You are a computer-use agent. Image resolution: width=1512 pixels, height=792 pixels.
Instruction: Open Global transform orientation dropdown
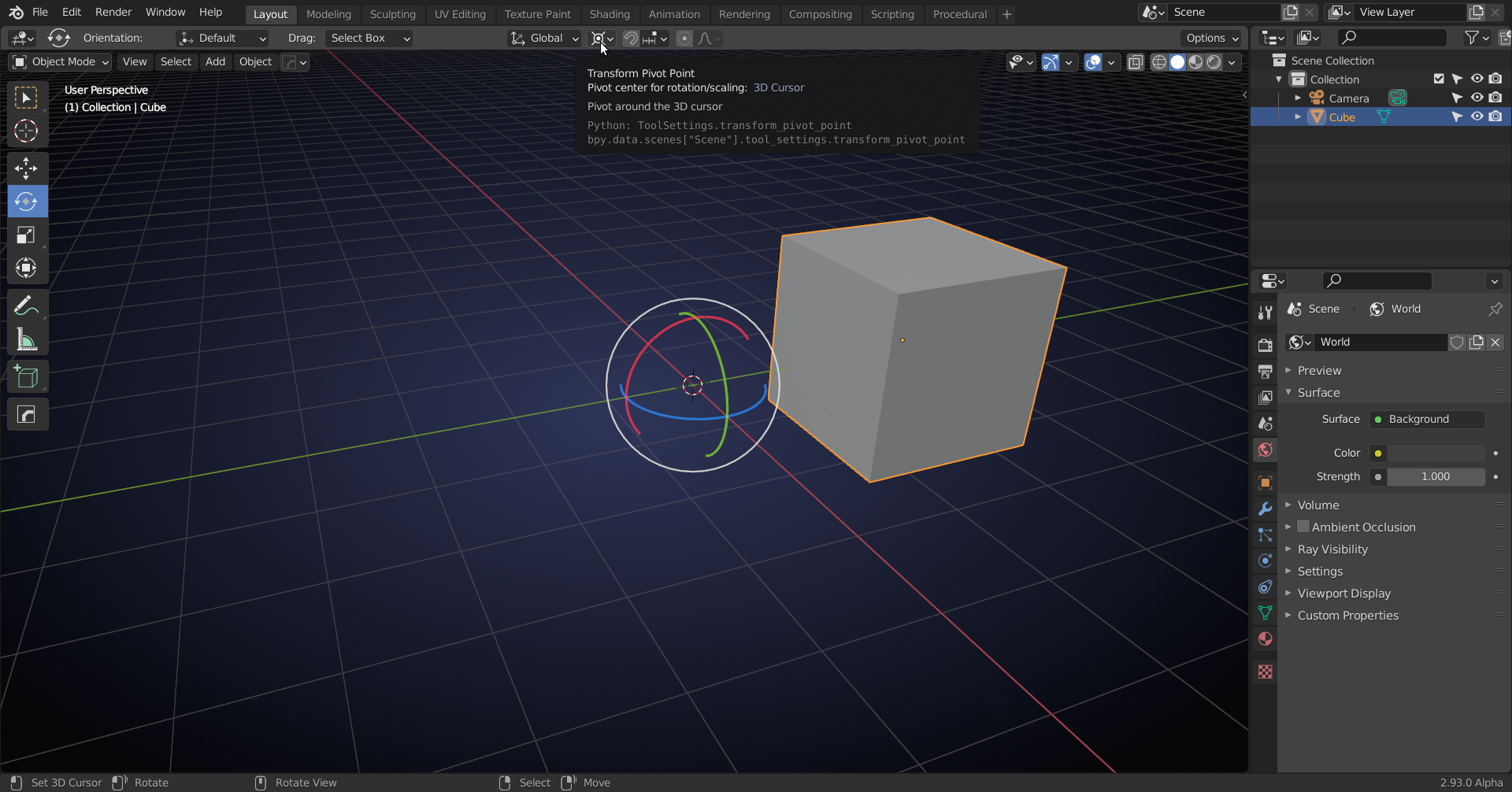544,38
